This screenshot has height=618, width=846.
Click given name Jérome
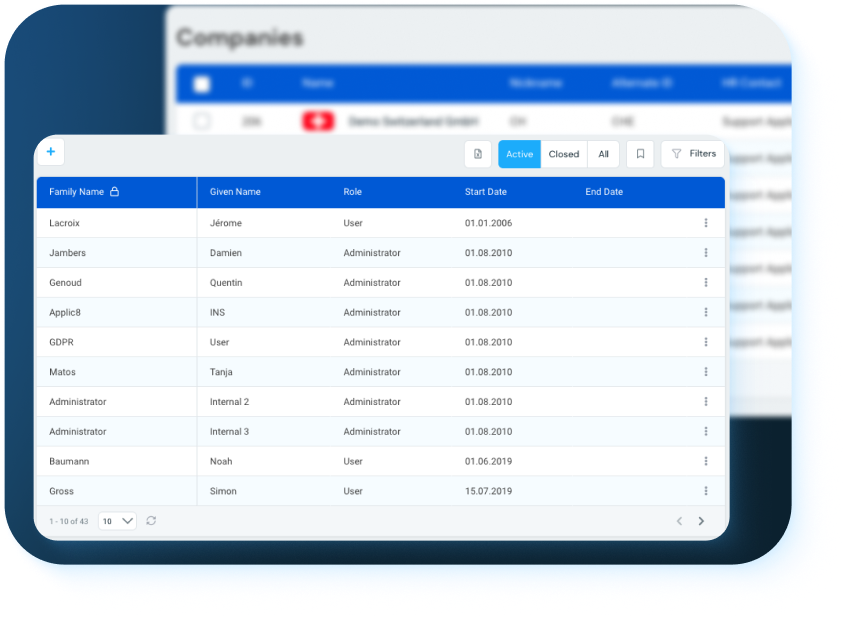click(x=226, y=223)
